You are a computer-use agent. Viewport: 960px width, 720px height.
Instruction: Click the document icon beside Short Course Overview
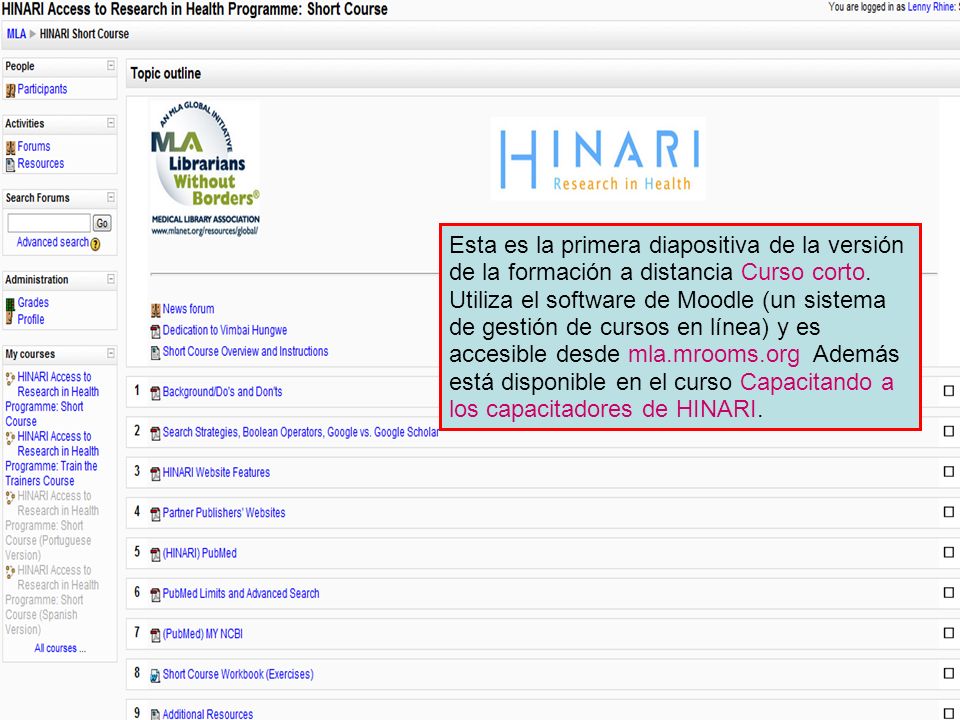pyautogui.click(x=156, y=353)
